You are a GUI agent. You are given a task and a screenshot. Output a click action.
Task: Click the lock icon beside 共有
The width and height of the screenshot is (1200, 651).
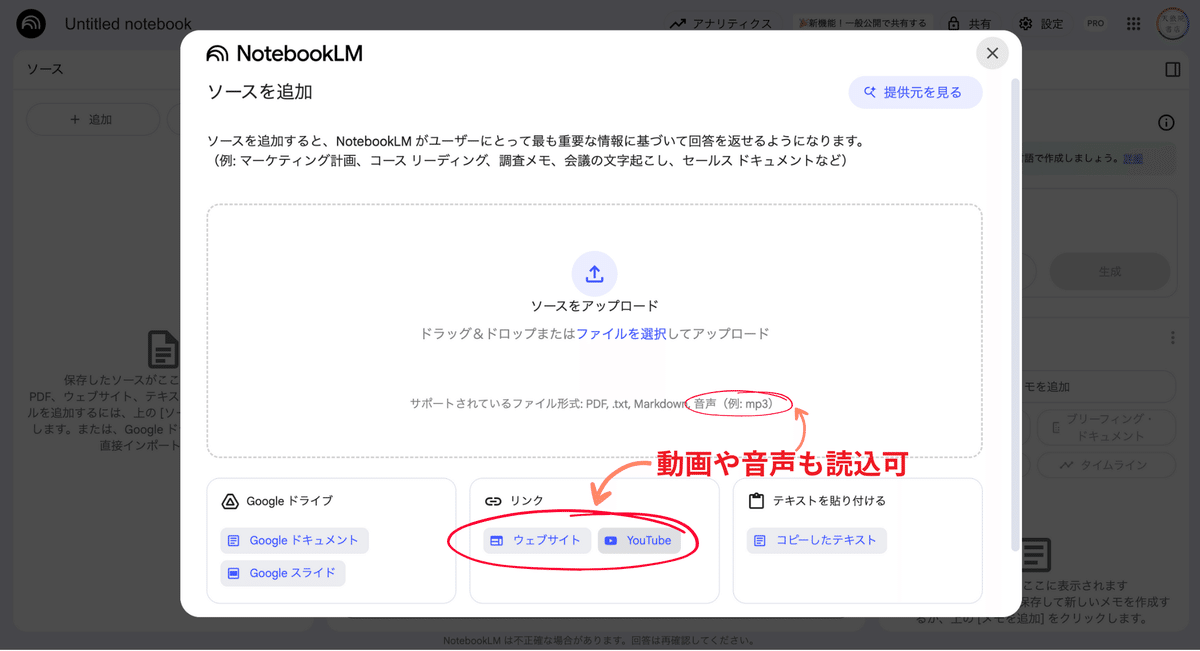click(x=952, y=23)
